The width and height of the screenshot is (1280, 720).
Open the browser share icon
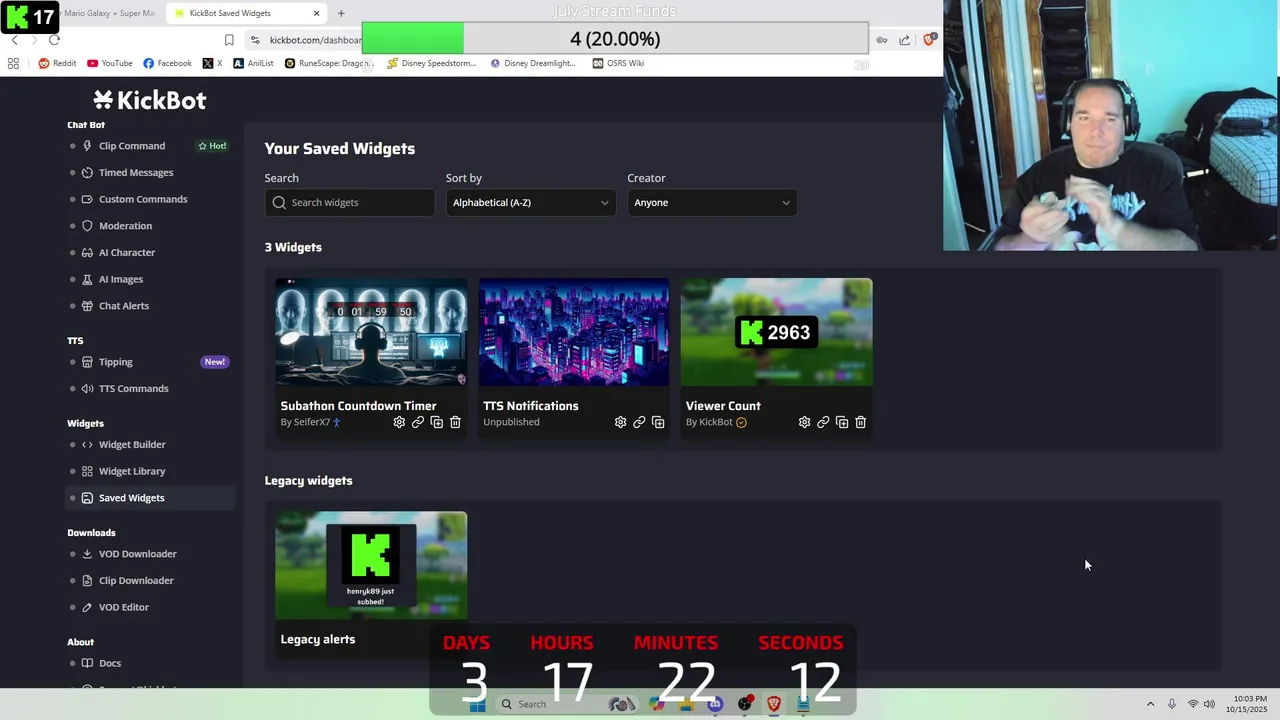point(904,40)
